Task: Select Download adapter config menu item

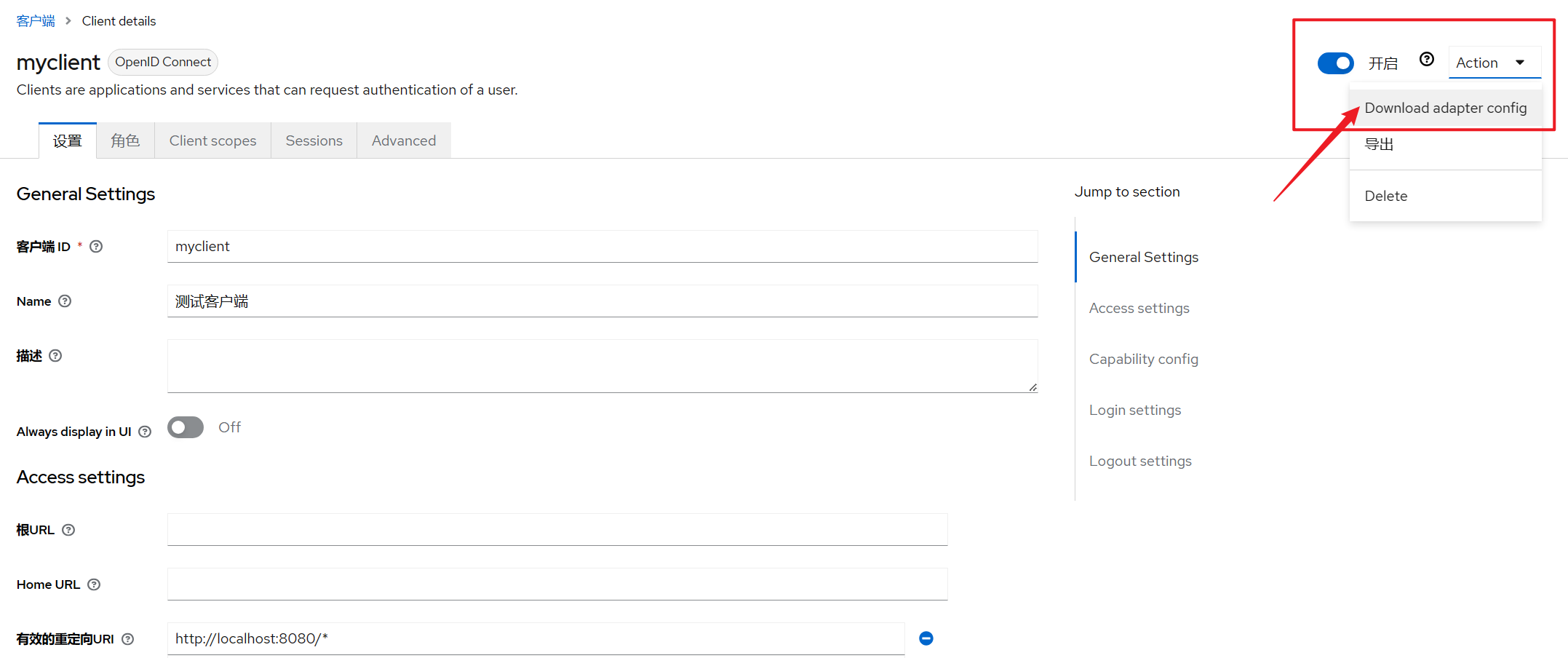Action: [x=1445, y=108]
